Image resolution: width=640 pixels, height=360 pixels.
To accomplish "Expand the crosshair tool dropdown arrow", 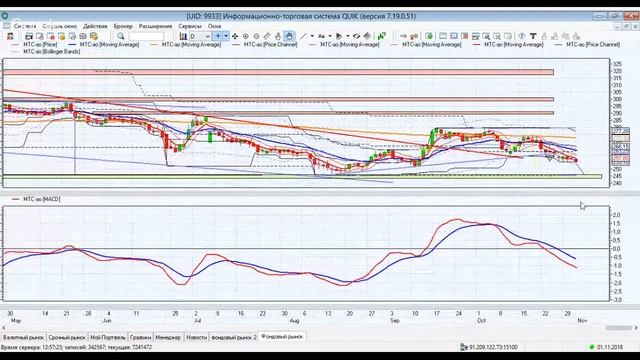I will (226, 36).
